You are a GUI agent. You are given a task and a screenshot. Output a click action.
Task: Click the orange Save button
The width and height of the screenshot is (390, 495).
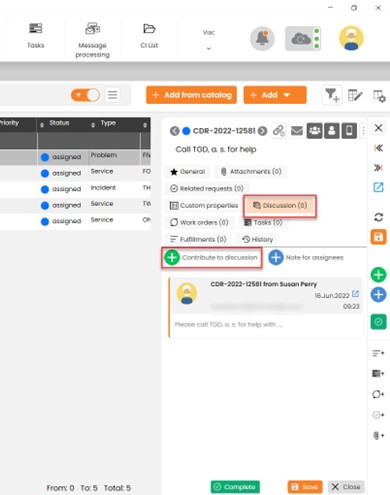pos(305,487)
